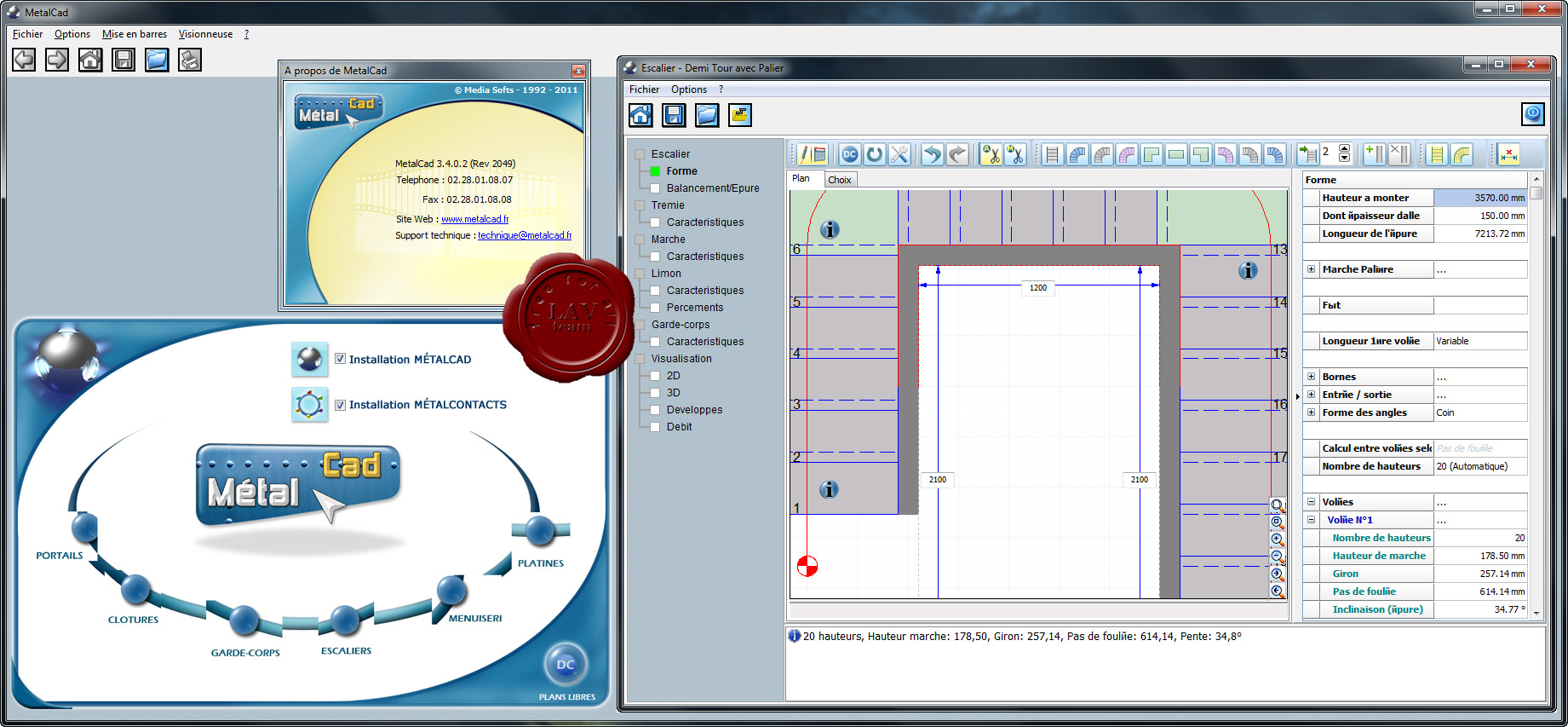Open the Mise en barres menu

click(135, 34)
